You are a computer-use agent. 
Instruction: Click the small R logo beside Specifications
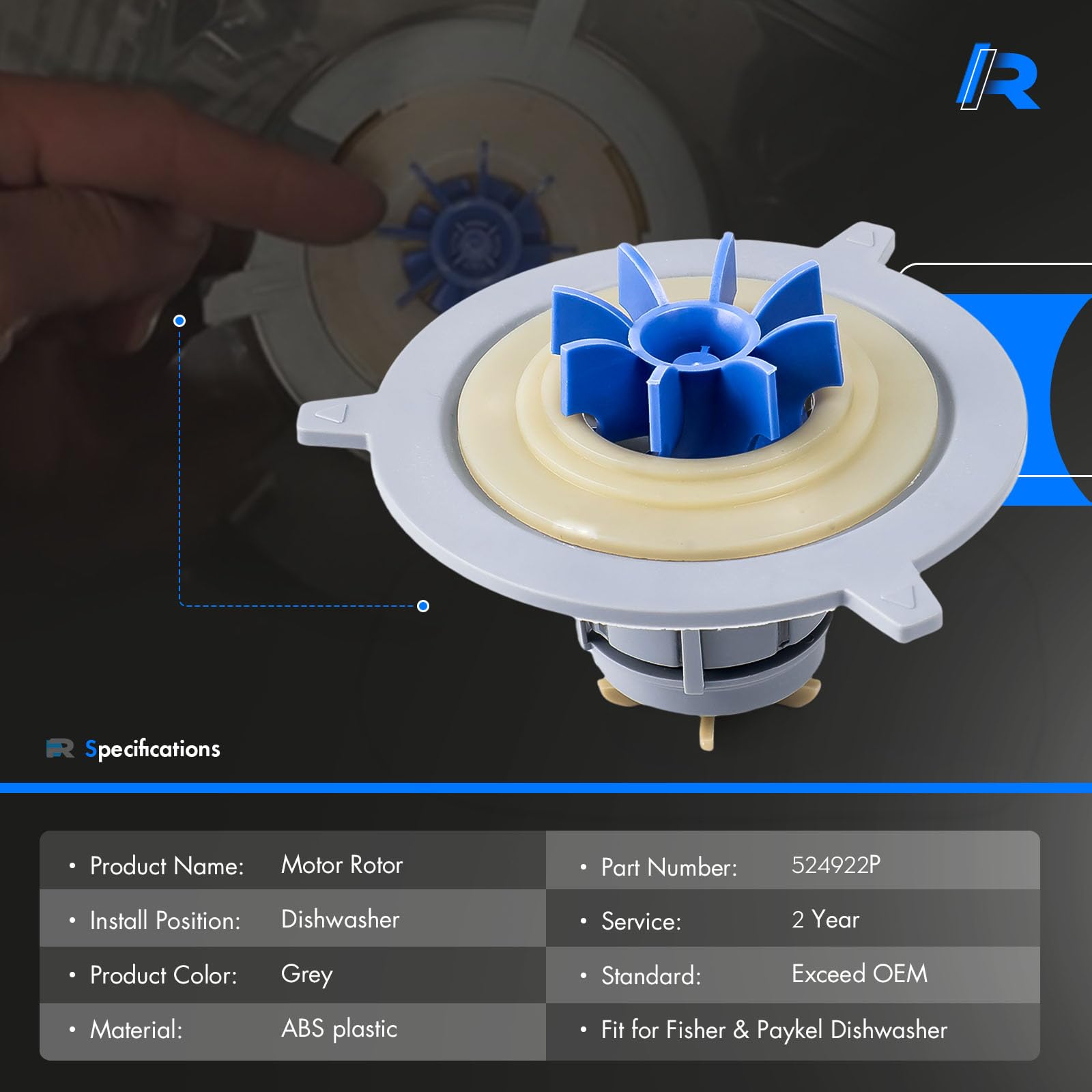[x=60, y=749]
